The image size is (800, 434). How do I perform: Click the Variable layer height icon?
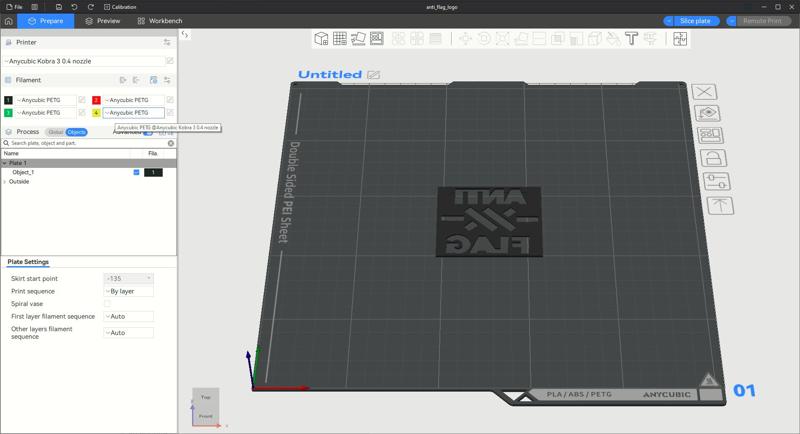(435, 39)
